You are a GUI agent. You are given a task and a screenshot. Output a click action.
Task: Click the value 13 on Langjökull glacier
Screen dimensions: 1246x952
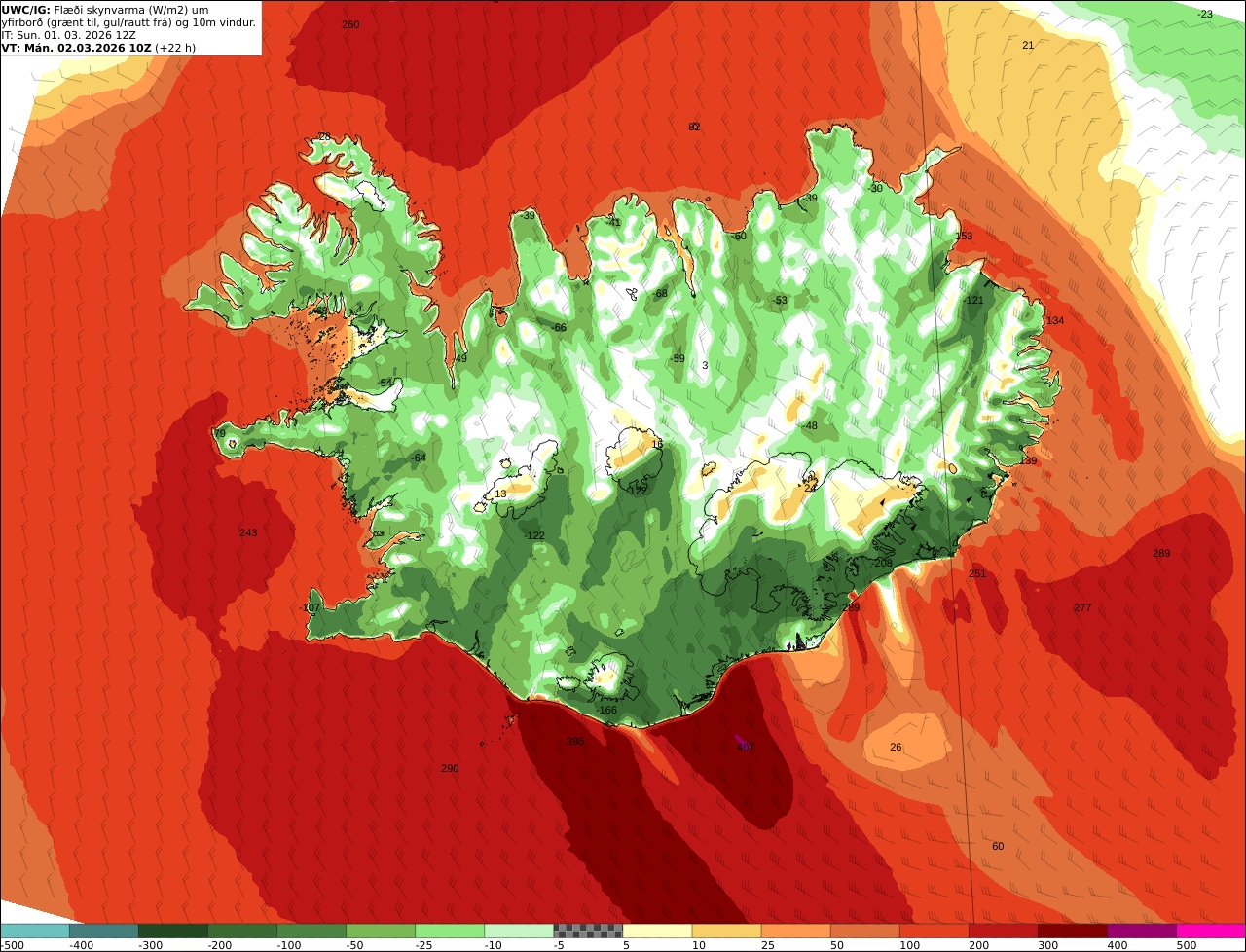[x=500, y=494]
